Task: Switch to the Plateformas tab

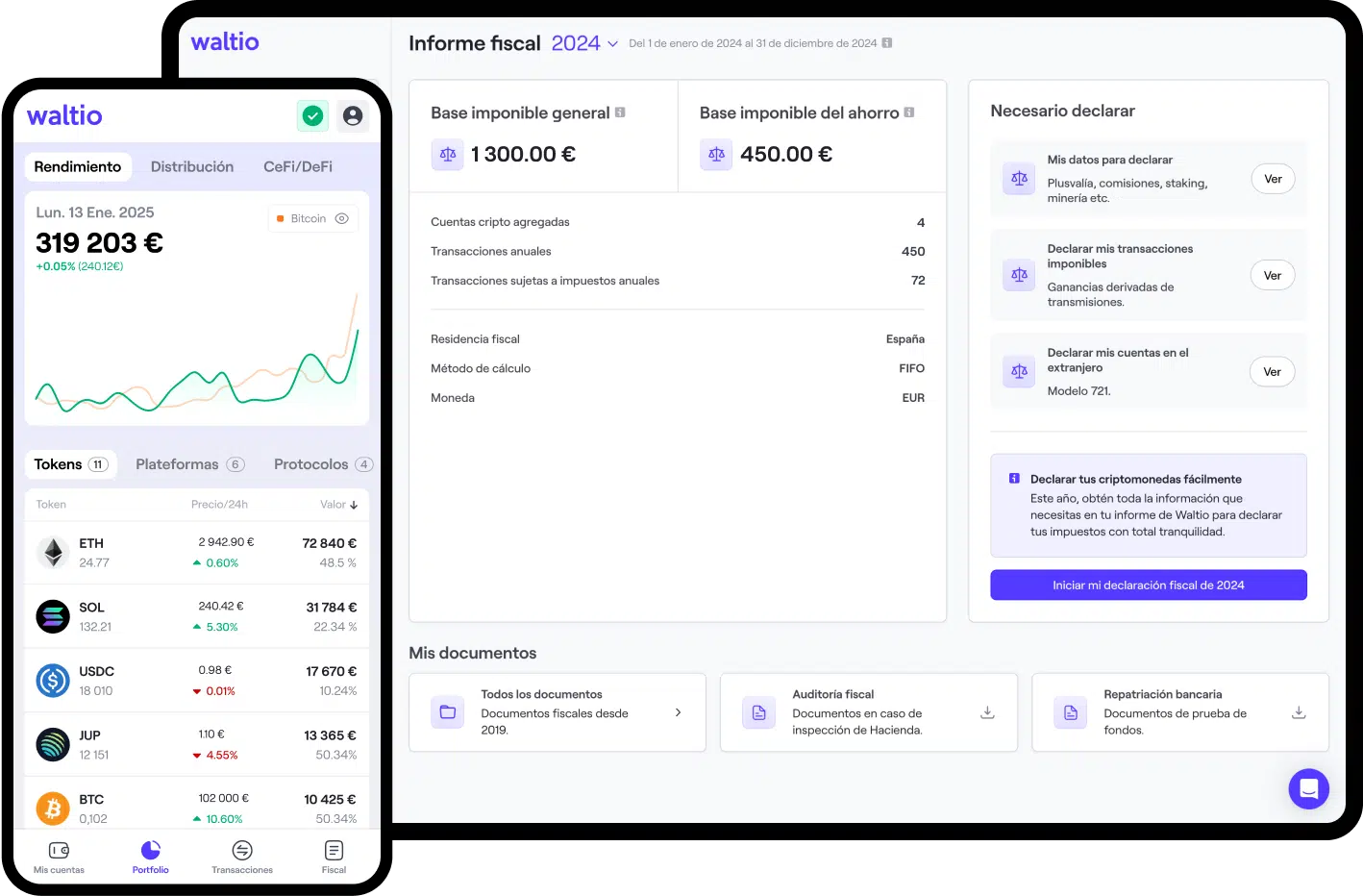Action: click(x=189, y=464)
